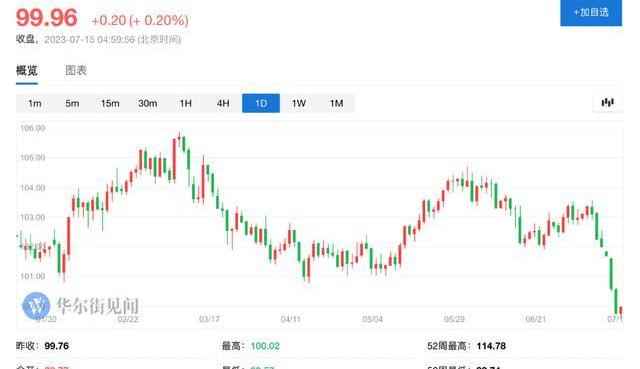Choose the 30m timeframe
The width and height of the screenshot is (640, 369).
coord(148,103)
